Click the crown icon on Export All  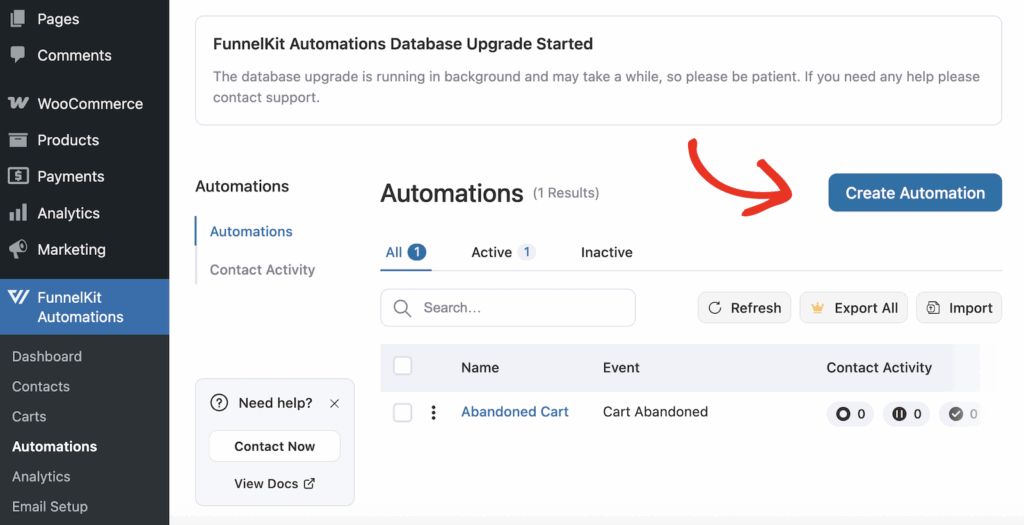coord(817,308)
